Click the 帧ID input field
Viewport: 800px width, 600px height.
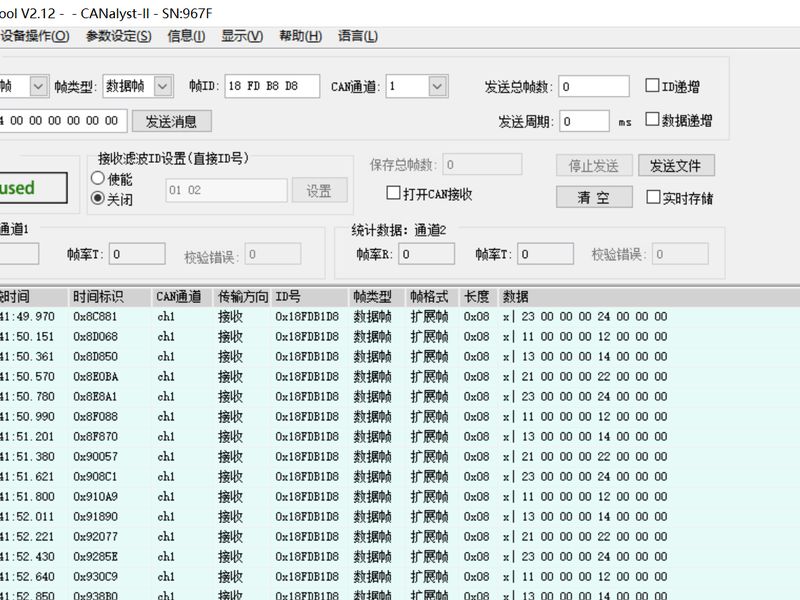coord(272,86)
